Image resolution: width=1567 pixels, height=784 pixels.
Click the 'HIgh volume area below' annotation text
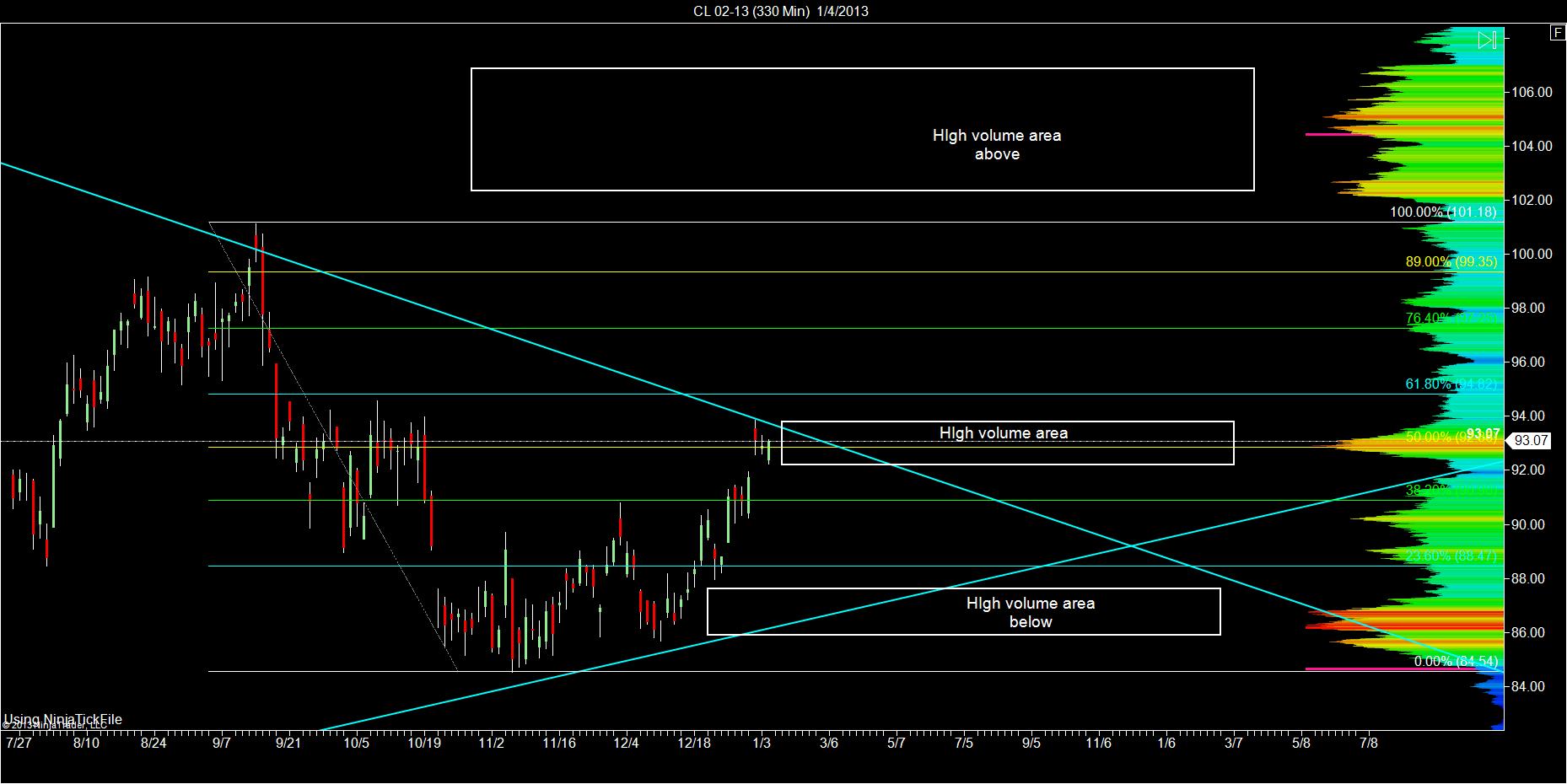click(1031, 612)
